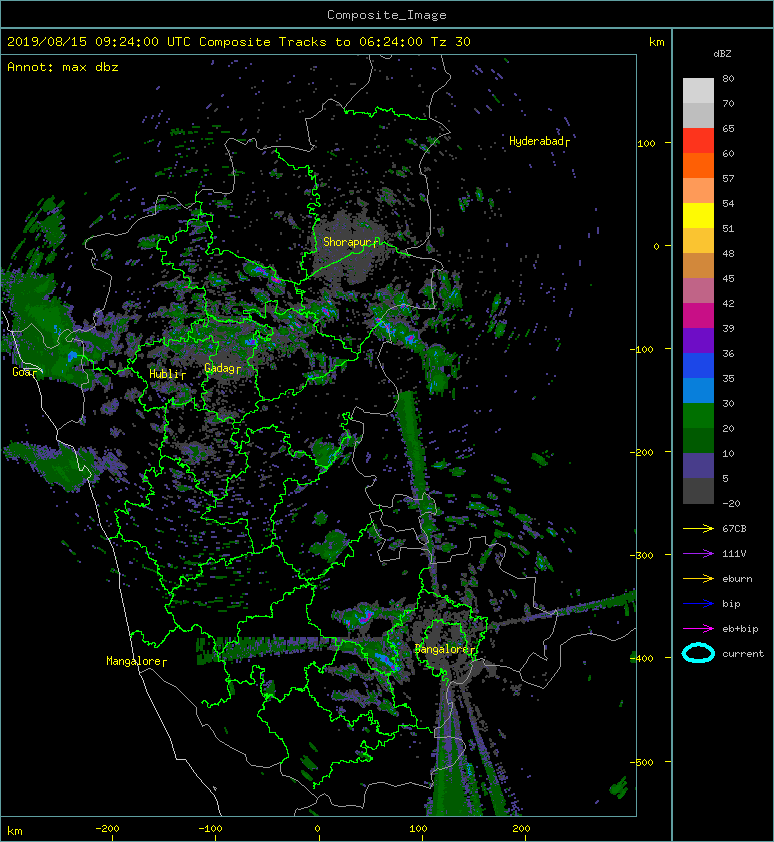Click the Shorapur city label

pos(350,242)
